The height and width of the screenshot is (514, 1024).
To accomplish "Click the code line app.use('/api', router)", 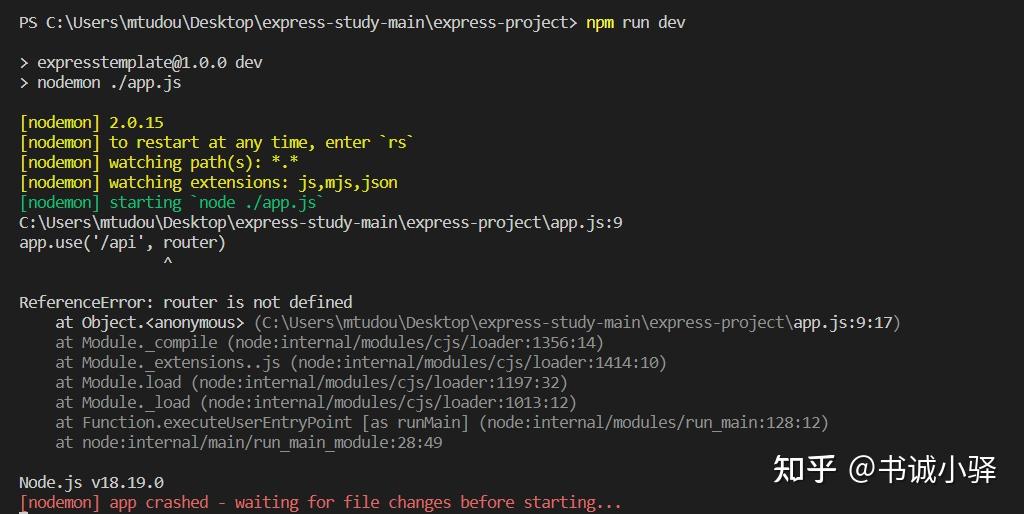I will (122, 243).
